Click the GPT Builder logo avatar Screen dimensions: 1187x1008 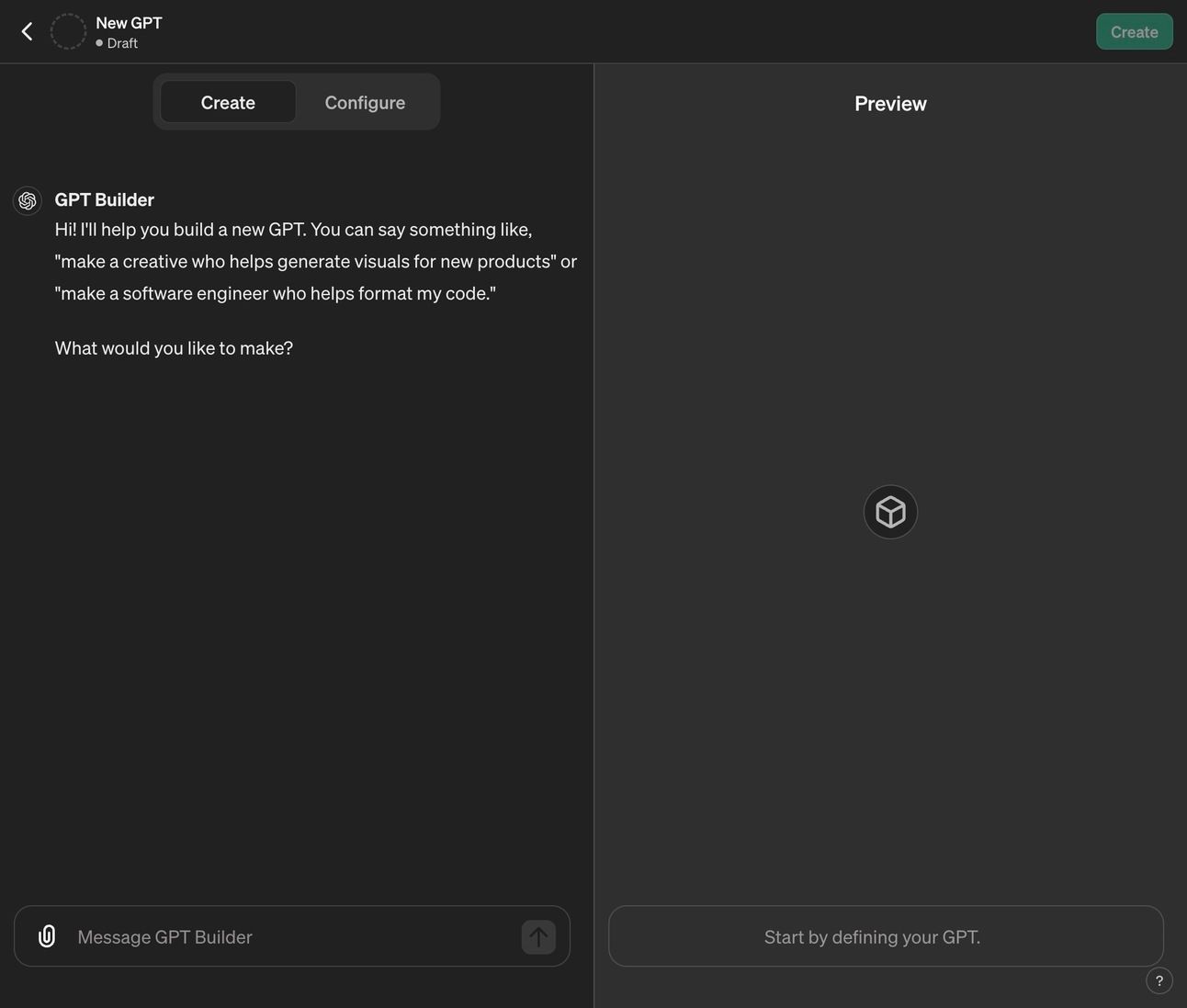click(28, 200)
